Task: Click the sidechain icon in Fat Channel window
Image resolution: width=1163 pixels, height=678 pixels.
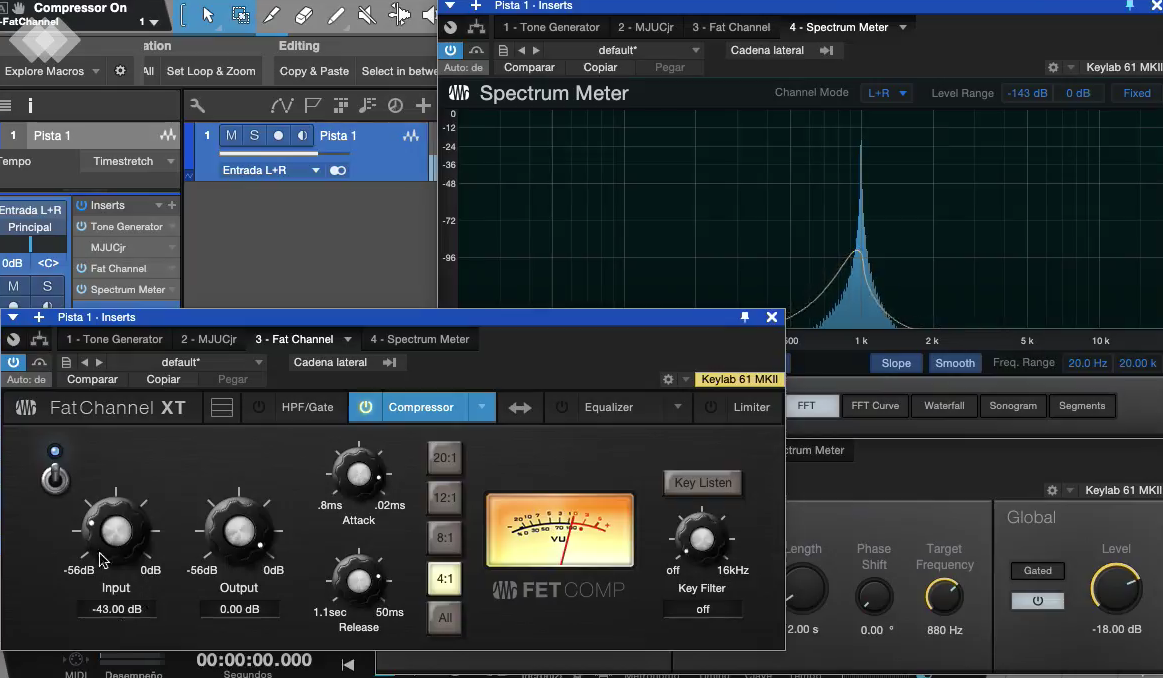Action: tap(389, 363)
